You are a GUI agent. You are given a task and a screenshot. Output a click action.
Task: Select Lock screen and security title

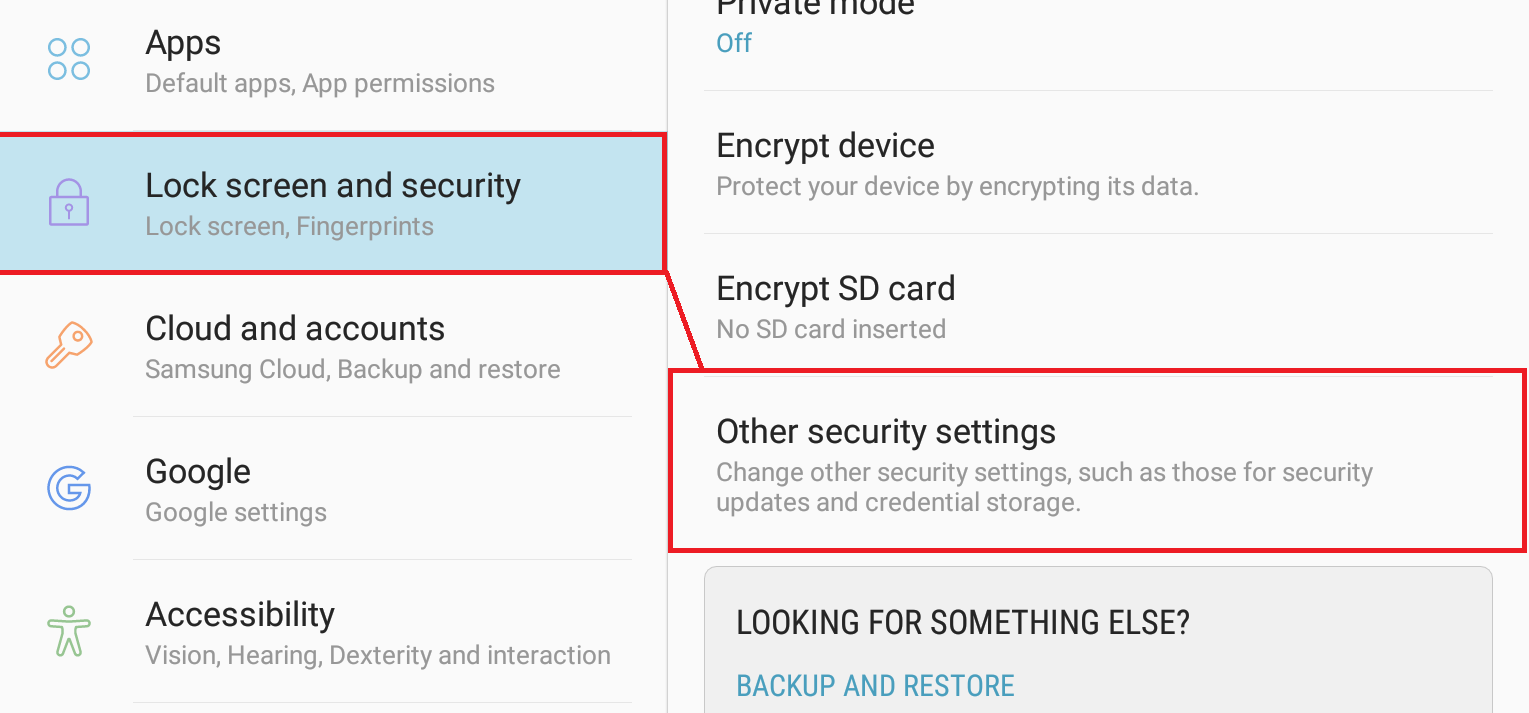[333, 186]
